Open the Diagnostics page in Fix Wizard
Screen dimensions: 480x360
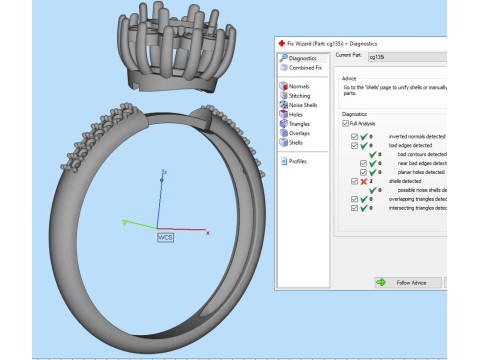[x=303, y=58]
